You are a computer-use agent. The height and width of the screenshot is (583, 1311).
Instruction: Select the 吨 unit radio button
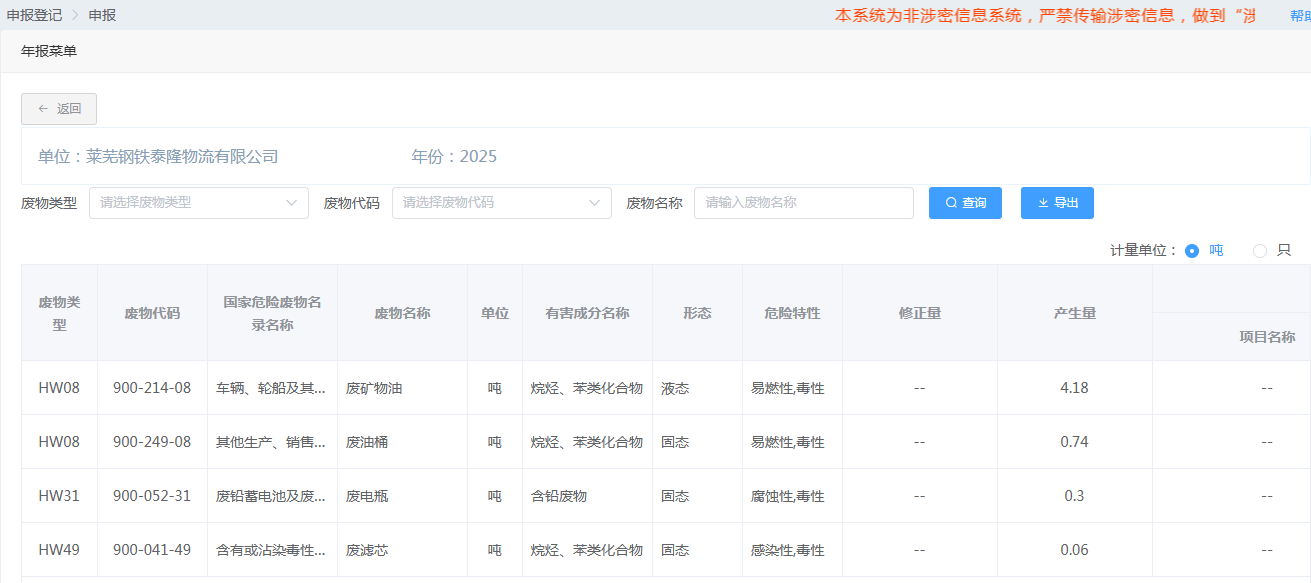[x=1192, y=251]
